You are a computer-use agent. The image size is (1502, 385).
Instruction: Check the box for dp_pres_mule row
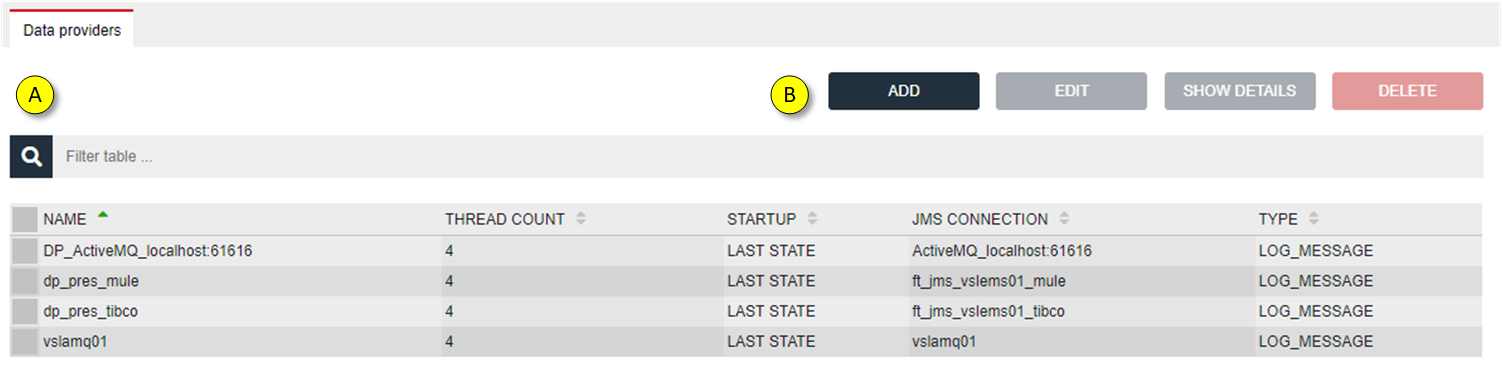(25, 281)
